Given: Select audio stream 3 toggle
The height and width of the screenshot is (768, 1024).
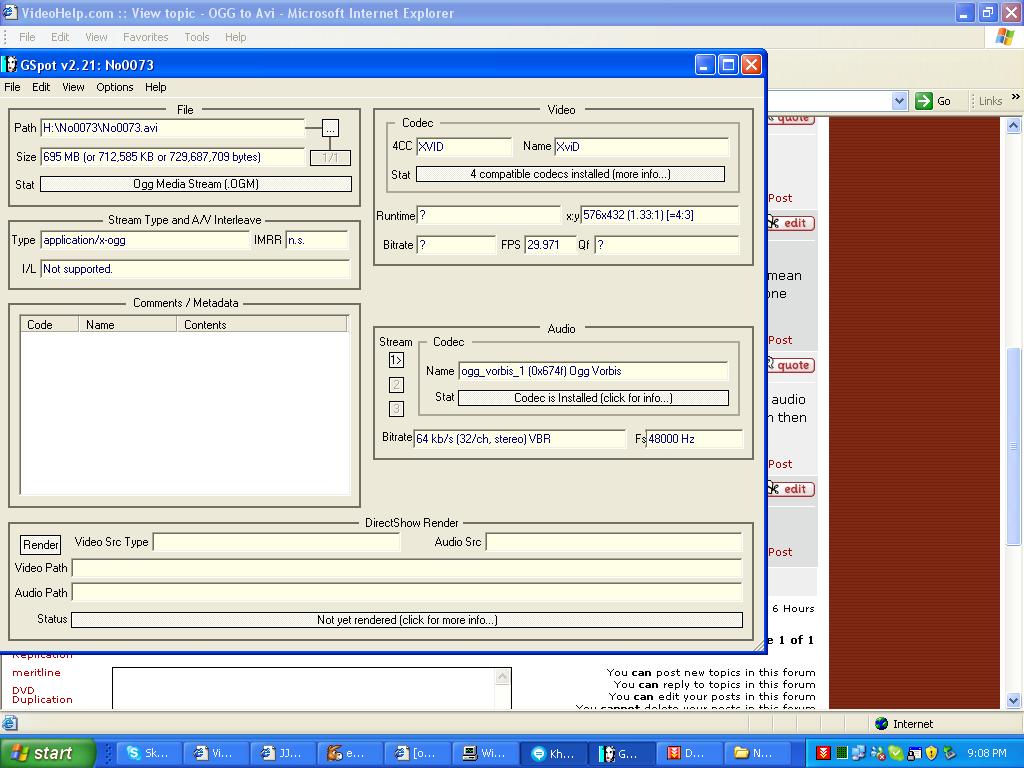Looking at the screenshot, I should pyautogui.click(x=396, y=409).
